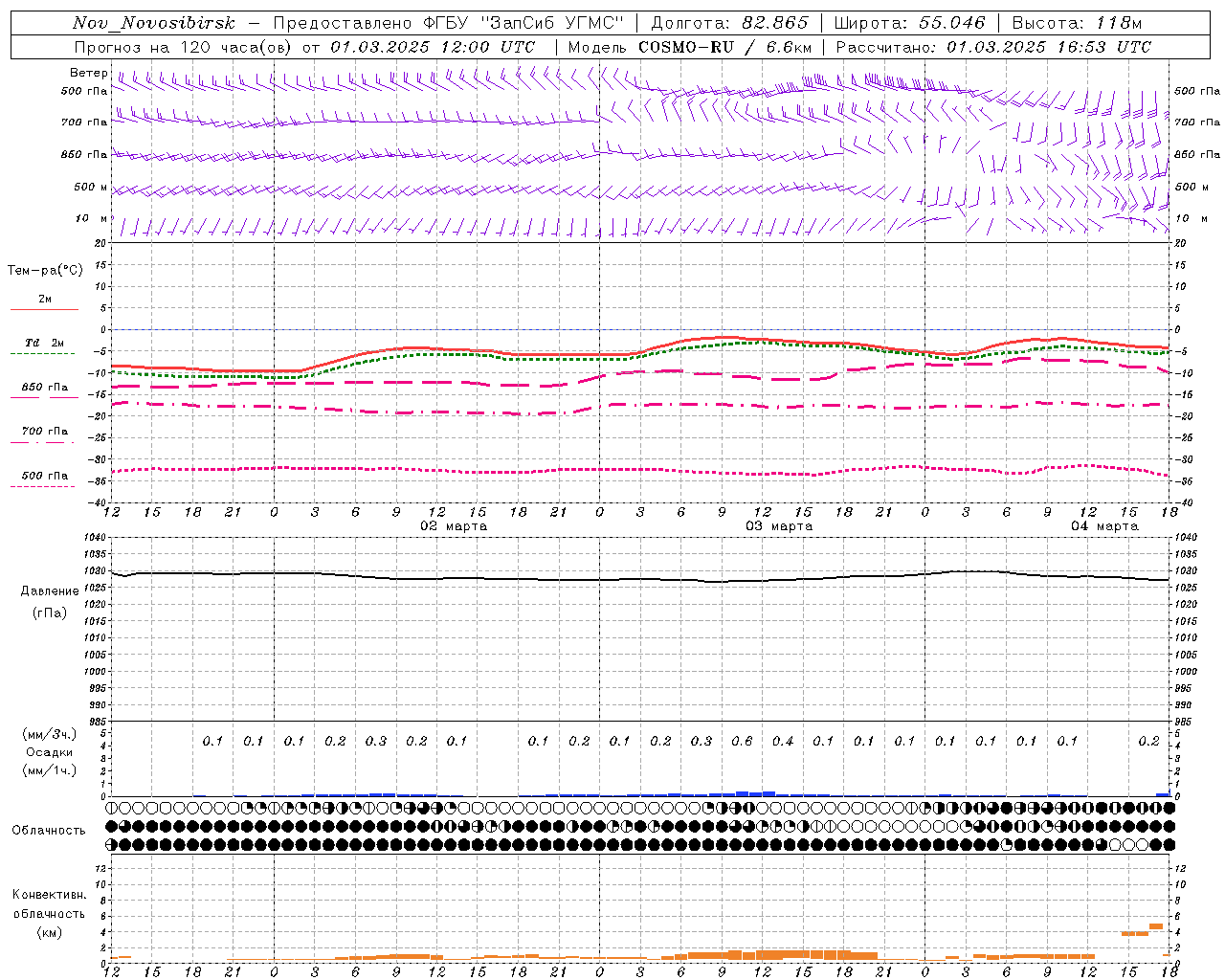Click the Td 2м legend entry
Viewport: 1225px width, 980px height.
[x=45, y=343]
